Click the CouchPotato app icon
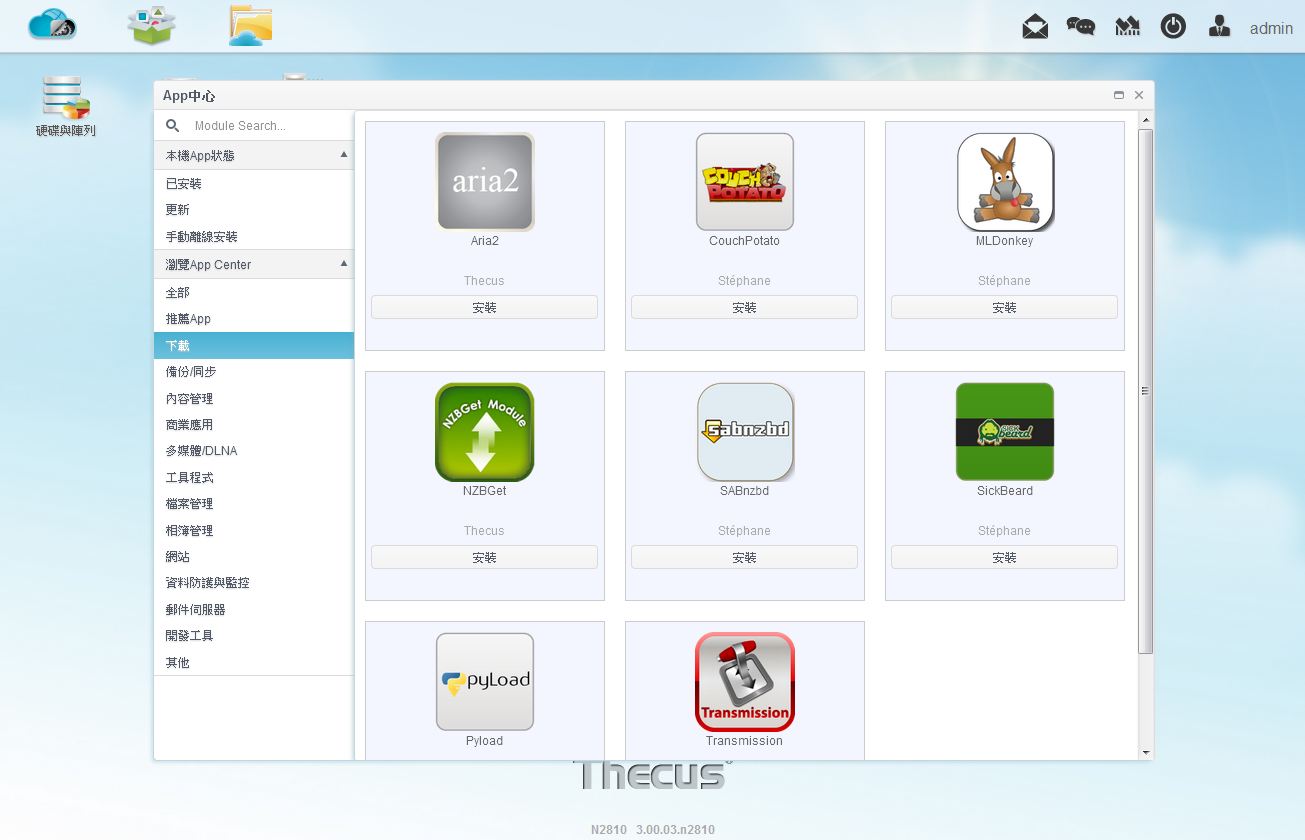1305x840 pixels. tap(745, 182)
